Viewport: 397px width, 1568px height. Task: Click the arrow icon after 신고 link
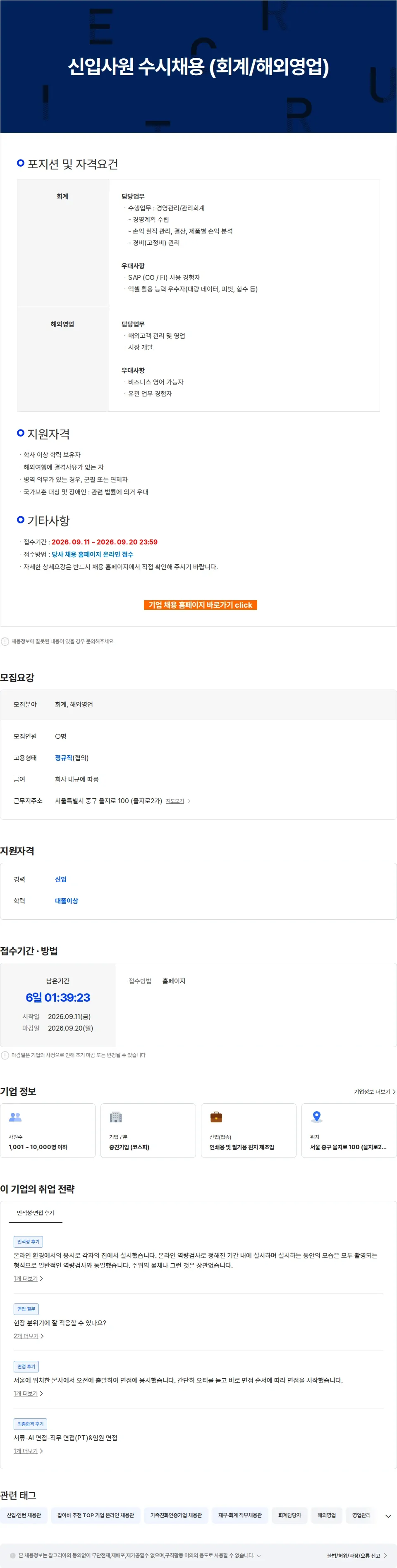click(x=385, y=1555)
